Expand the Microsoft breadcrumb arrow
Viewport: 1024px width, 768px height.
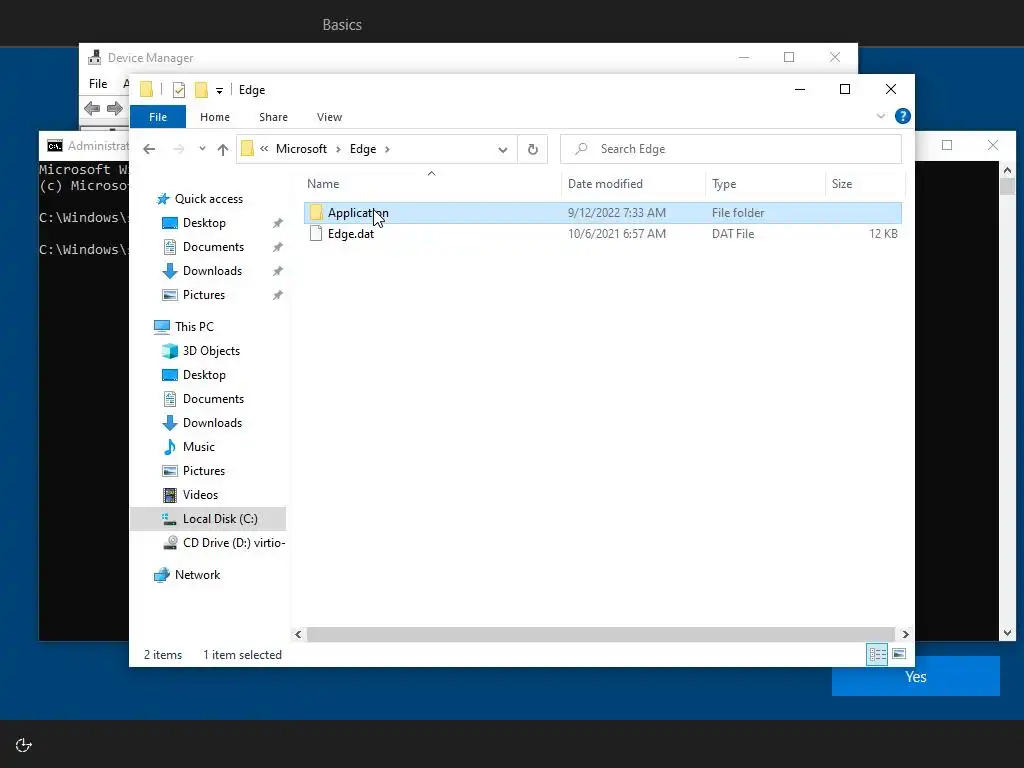338,149
